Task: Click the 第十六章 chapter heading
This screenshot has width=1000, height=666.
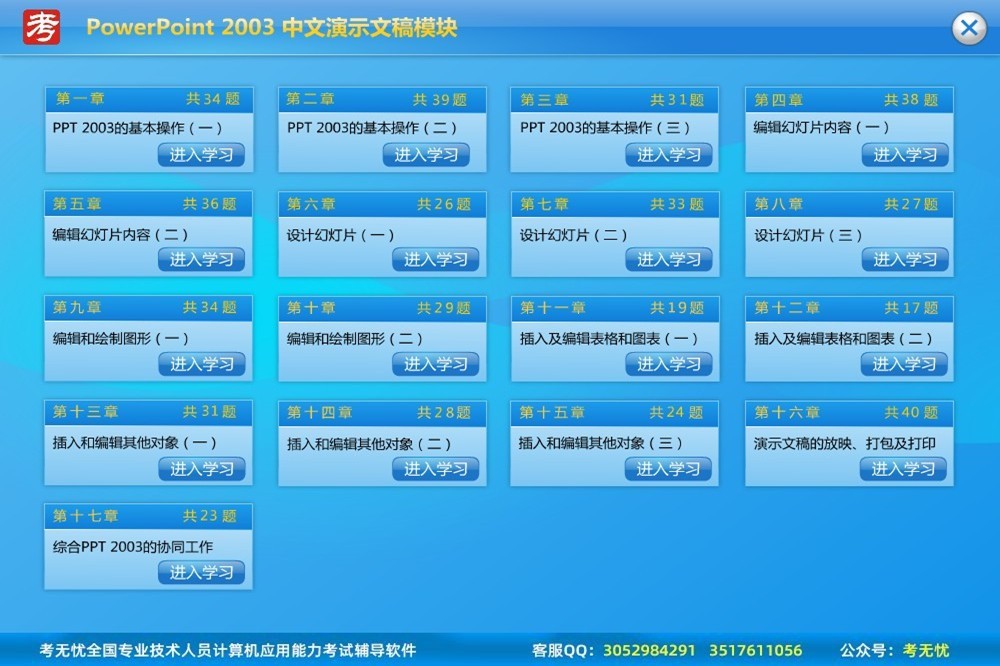Action: pos(787,413)
